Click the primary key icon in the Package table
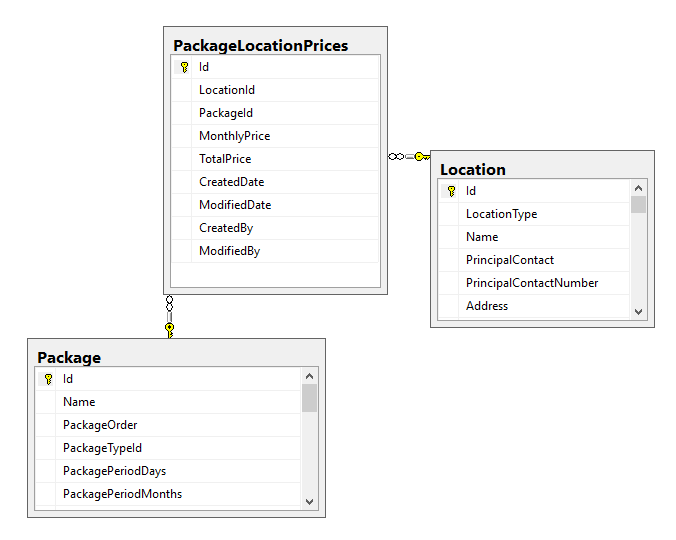 click(48, 379)
